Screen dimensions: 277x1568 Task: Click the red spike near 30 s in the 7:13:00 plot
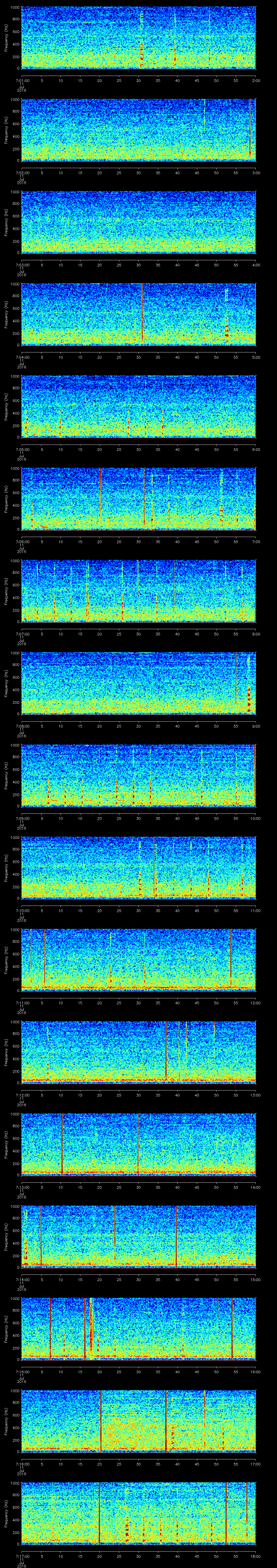[138, 1144]
